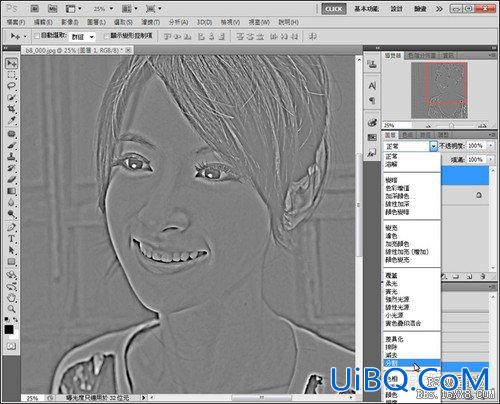Image resolution: width=500 pixels, height=404 pixels.
Task: Open the 群組 auto-select dropdown
Action: (x=82, y=36)
